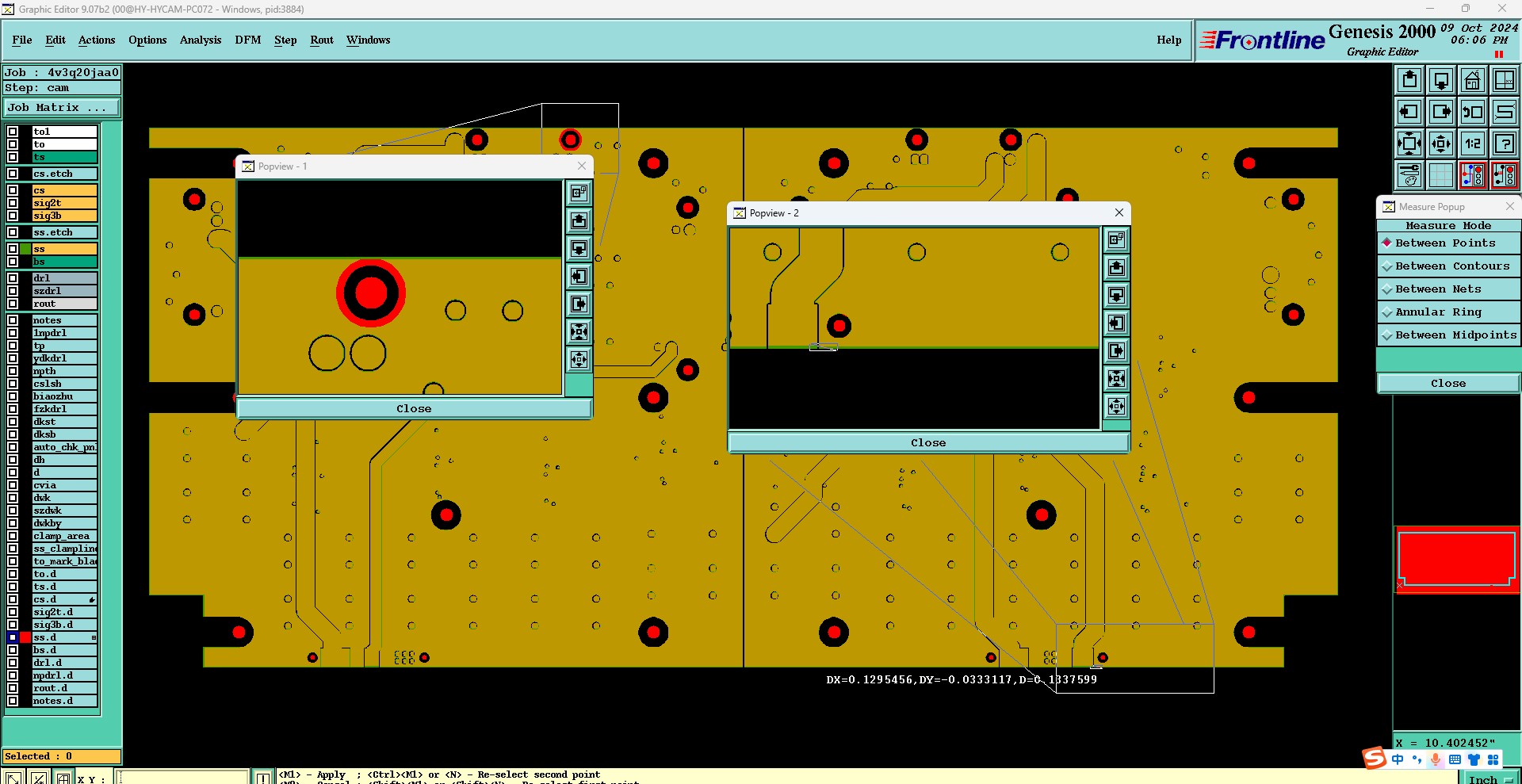Image resolution: width=1522 pixels, height=784 pixels.
Task: Click the exclamation mark icon in status bar
Action: (x=263, y=778)
